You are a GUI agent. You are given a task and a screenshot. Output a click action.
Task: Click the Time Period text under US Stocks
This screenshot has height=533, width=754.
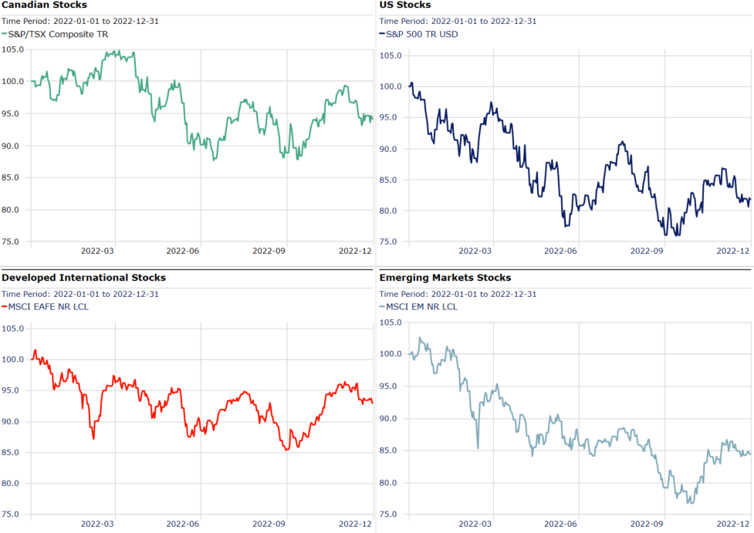[x=458, y=20]
